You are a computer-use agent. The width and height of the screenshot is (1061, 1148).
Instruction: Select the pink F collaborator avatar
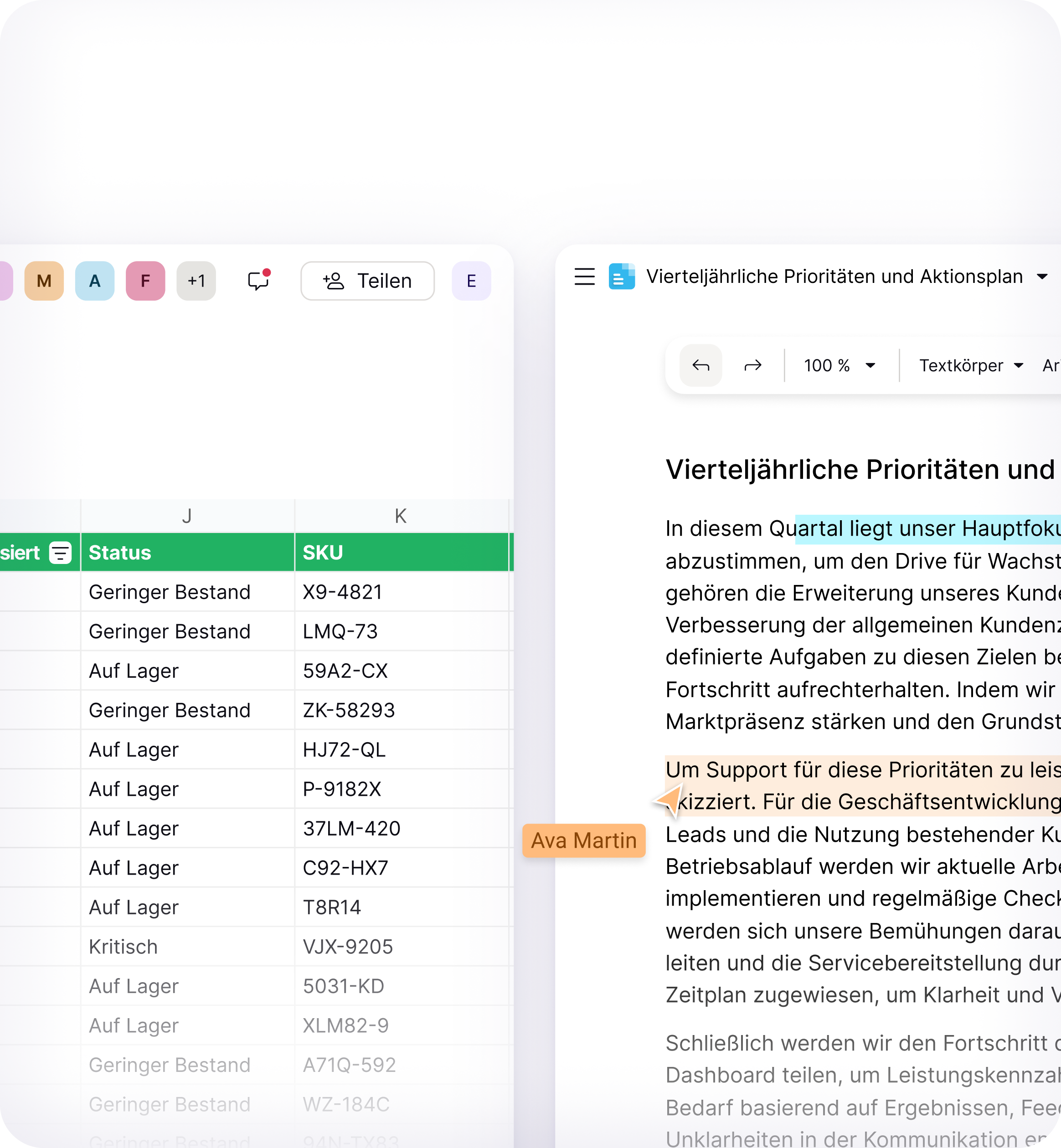tap(145, 281)
